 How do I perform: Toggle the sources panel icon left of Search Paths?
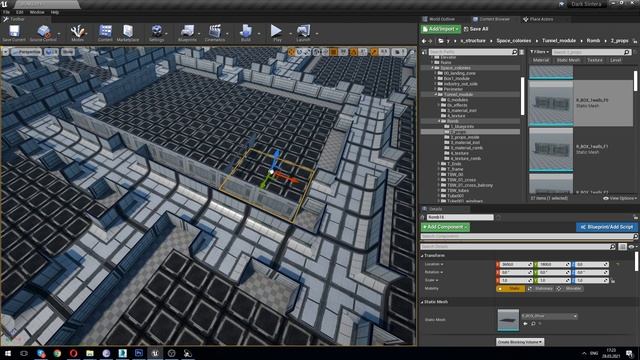[x=424, y=52]
